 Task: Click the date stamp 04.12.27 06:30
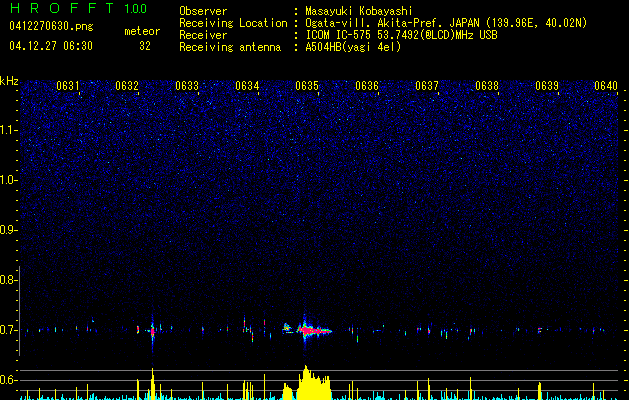pos(51,46)
